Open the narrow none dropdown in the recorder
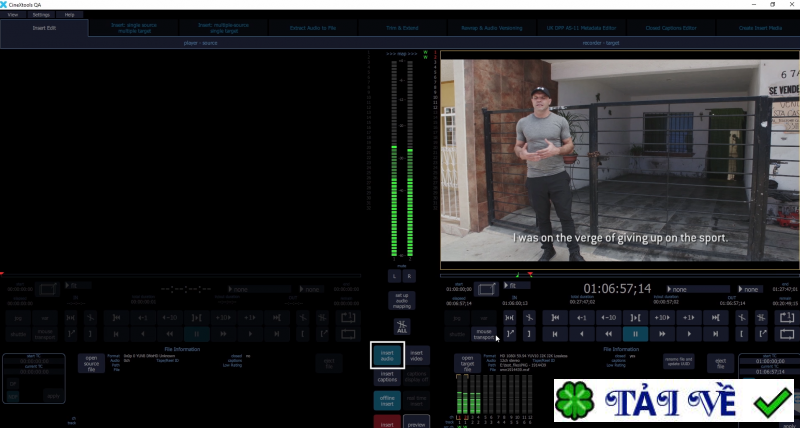The height and width of the screenshot is (428, 800). point(751,289)
